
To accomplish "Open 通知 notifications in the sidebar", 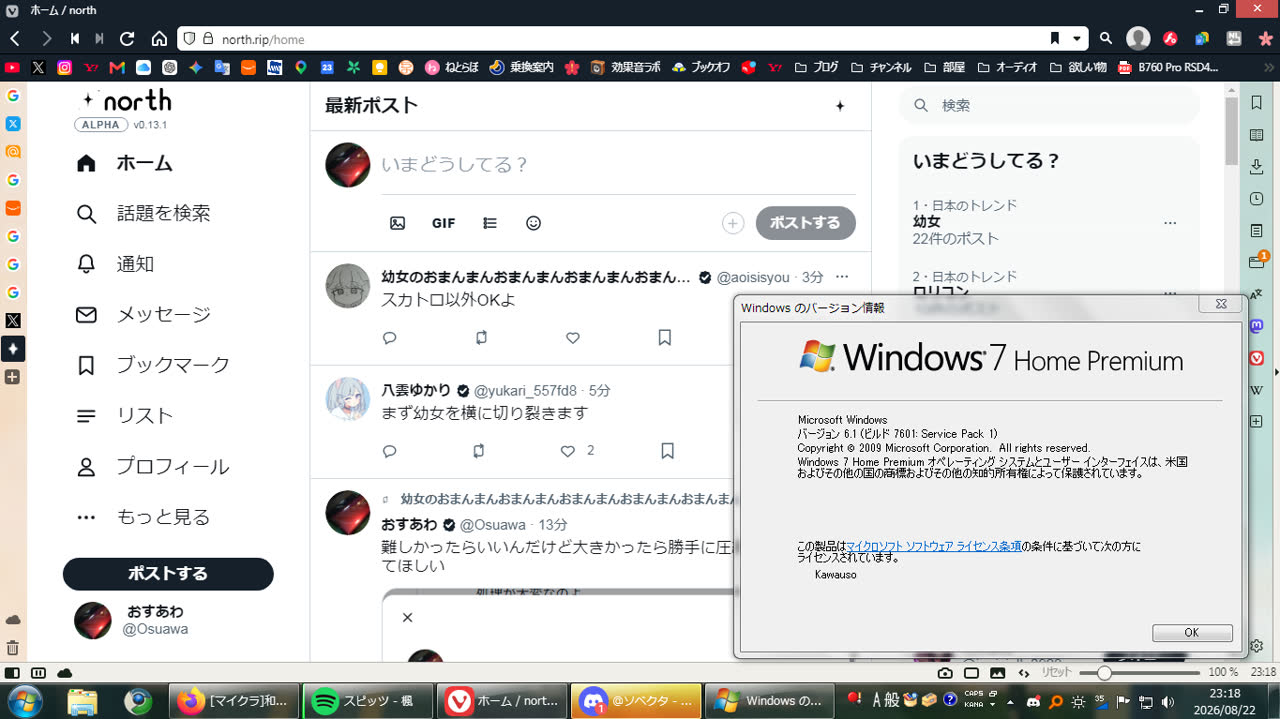I will coord(115,264).
